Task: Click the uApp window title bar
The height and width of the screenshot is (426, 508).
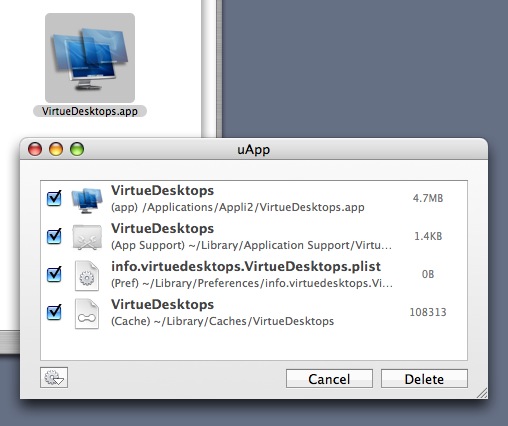Action: point(254,149)
